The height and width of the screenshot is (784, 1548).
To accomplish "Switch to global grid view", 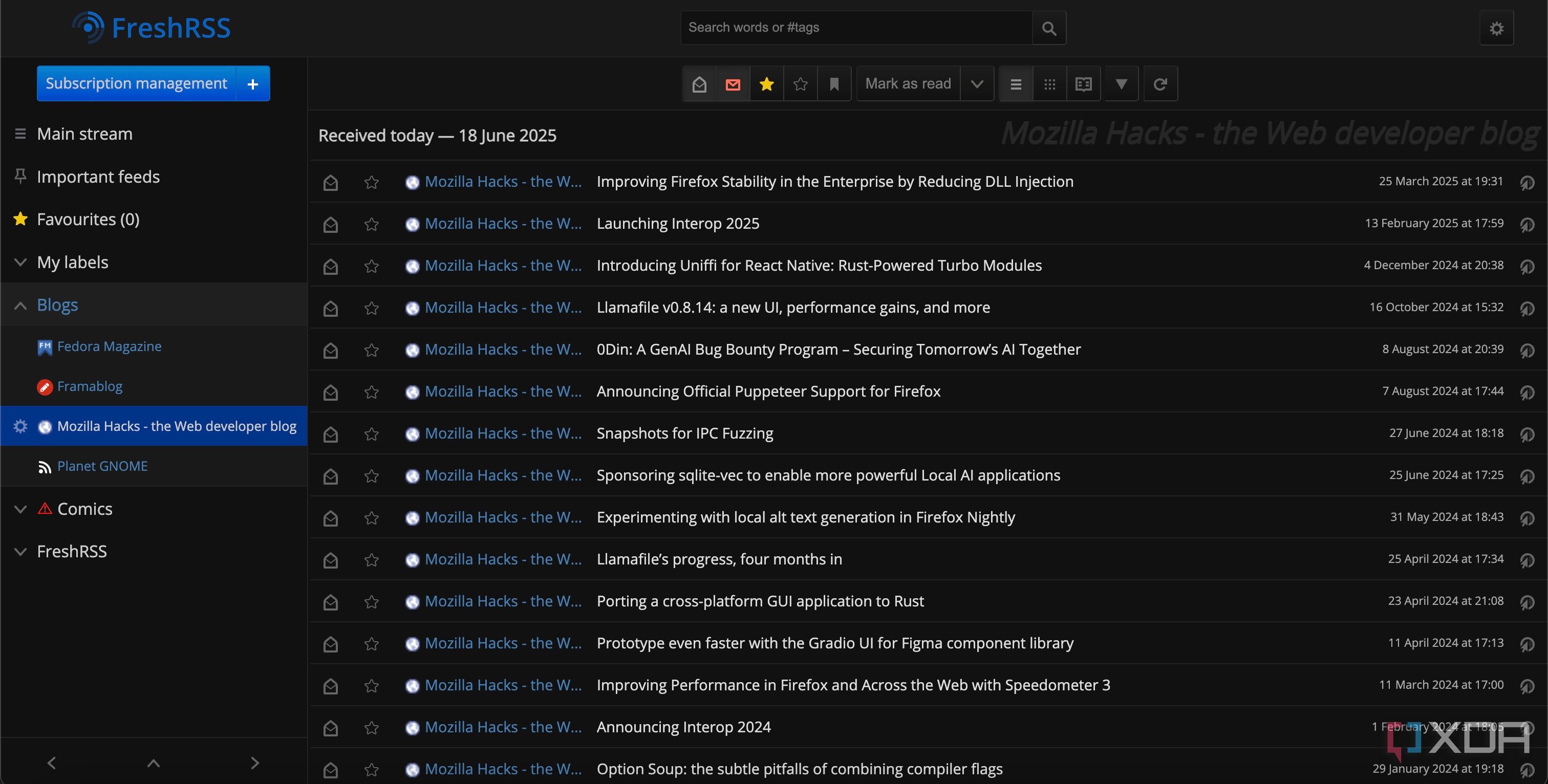I will click(1050, 84).
